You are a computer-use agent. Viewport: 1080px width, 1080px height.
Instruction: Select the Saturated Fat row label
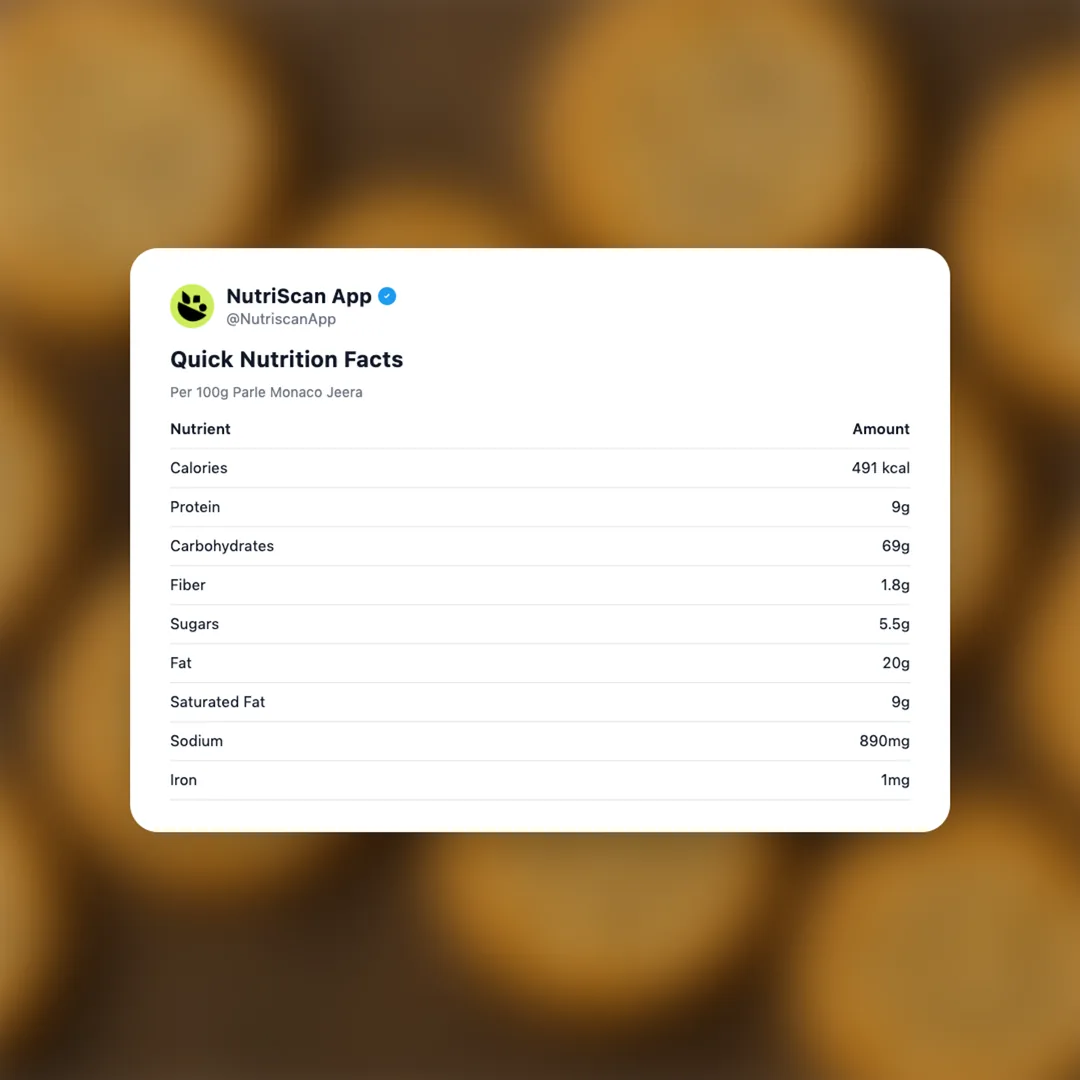(217, 702)
